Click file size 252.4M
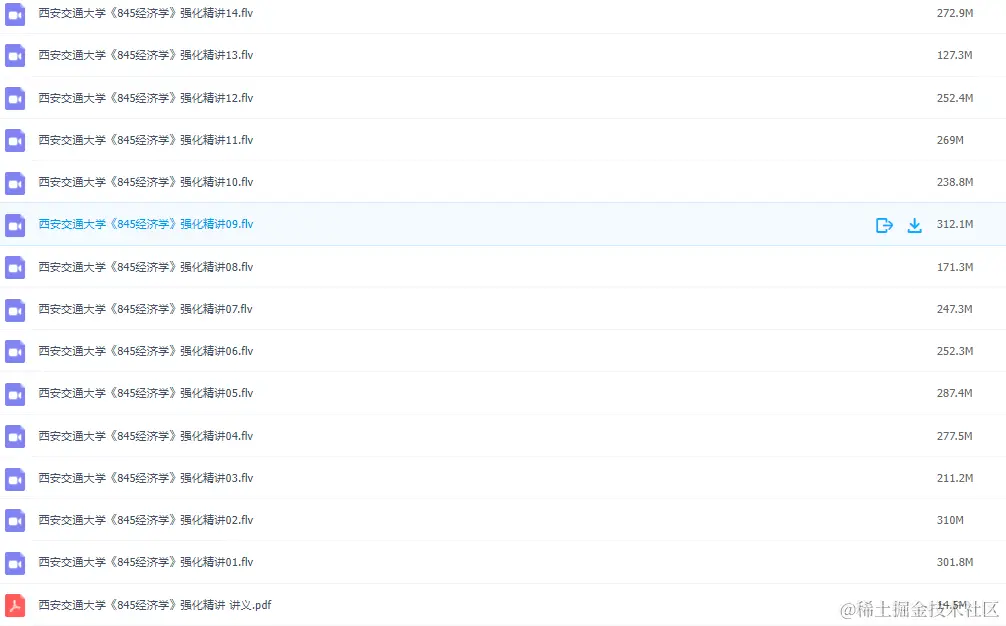This screenshot has height=626, width=1006. (955, 98)
